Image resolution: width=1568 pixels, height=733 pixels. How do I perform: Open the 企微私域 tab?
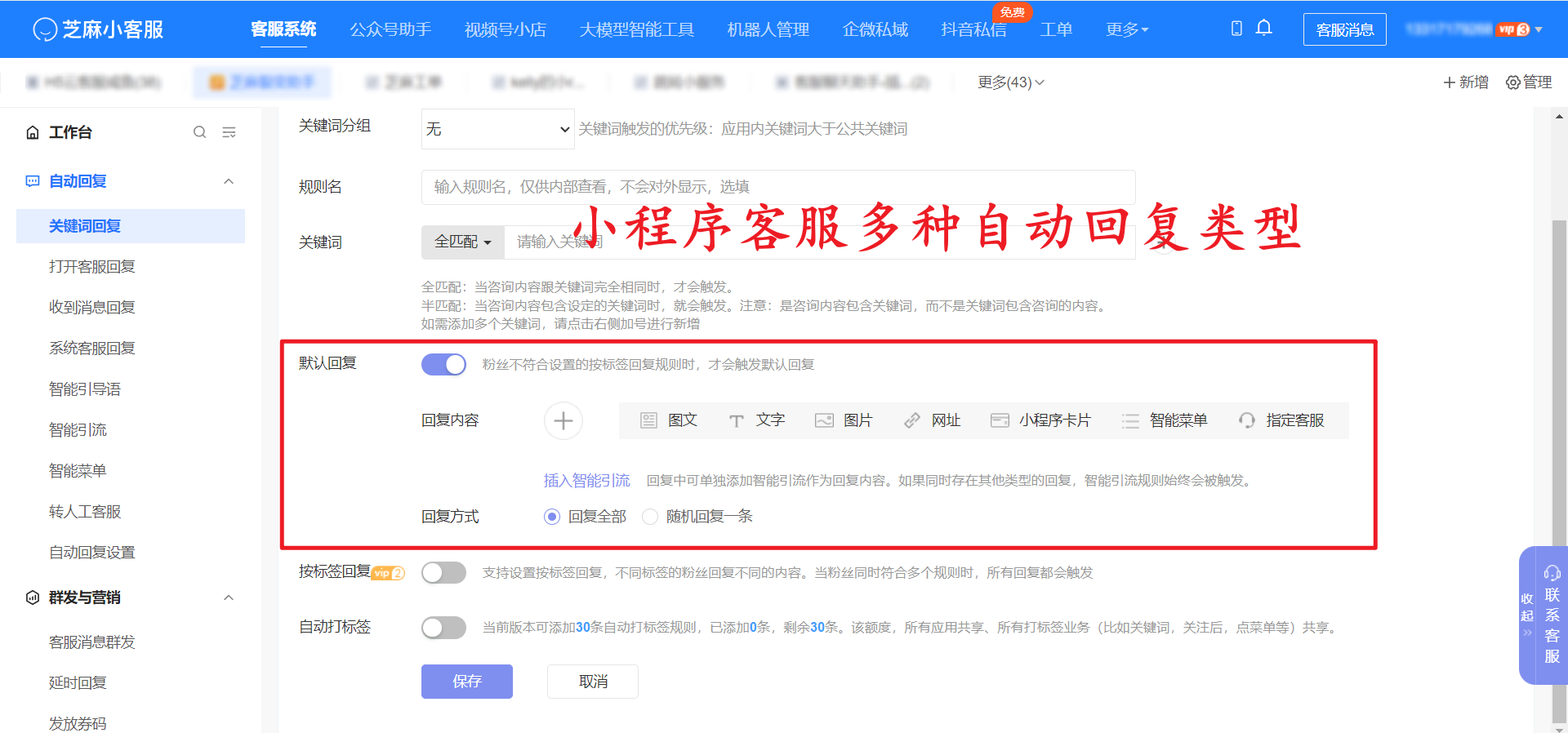point(875,29)
